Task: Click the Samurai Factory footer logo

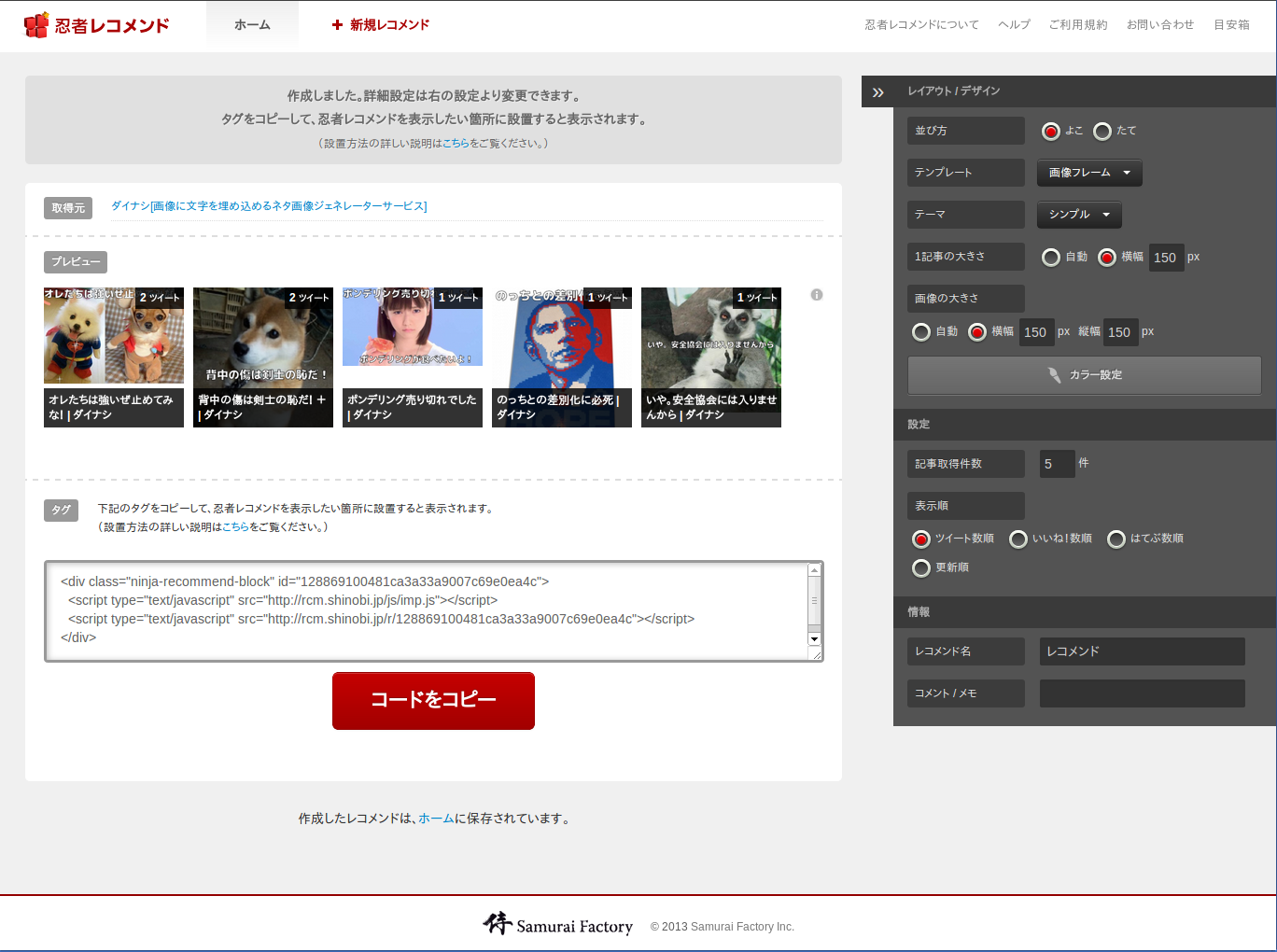Action: [x=558, y=925]
